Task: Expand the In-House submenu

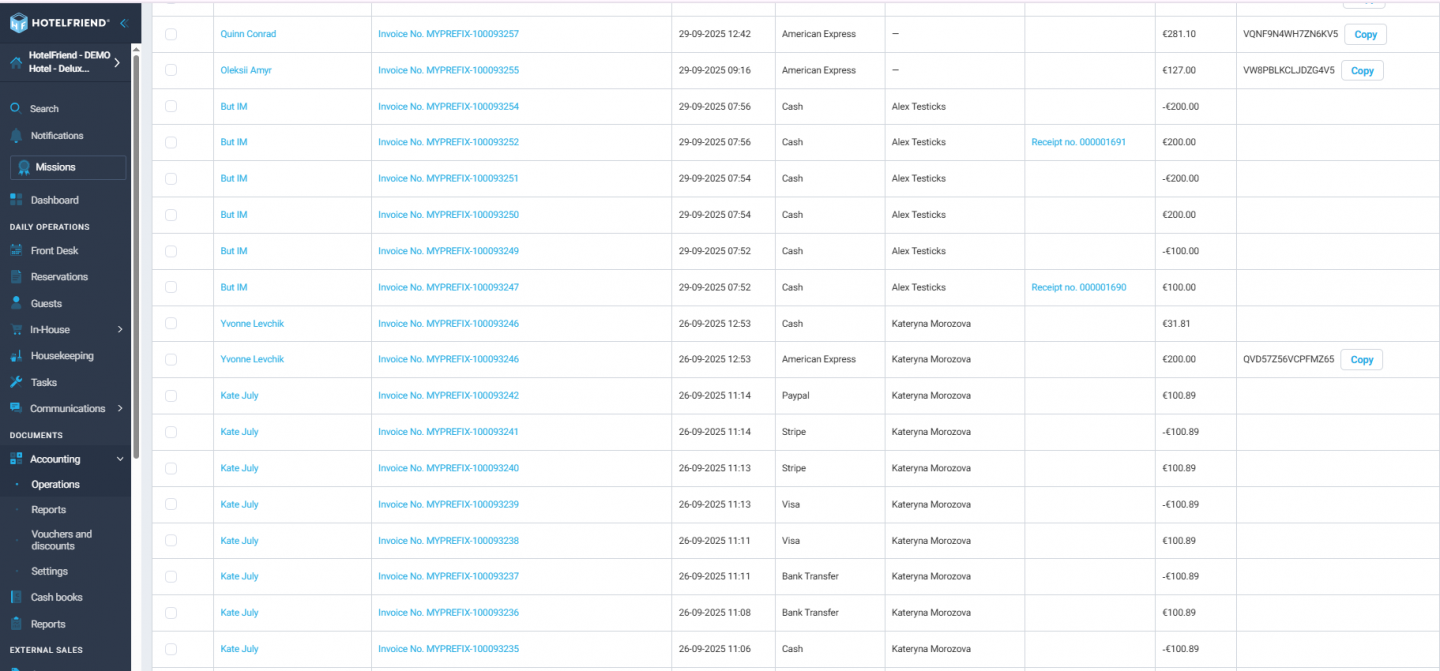Action: pos(119,328)
